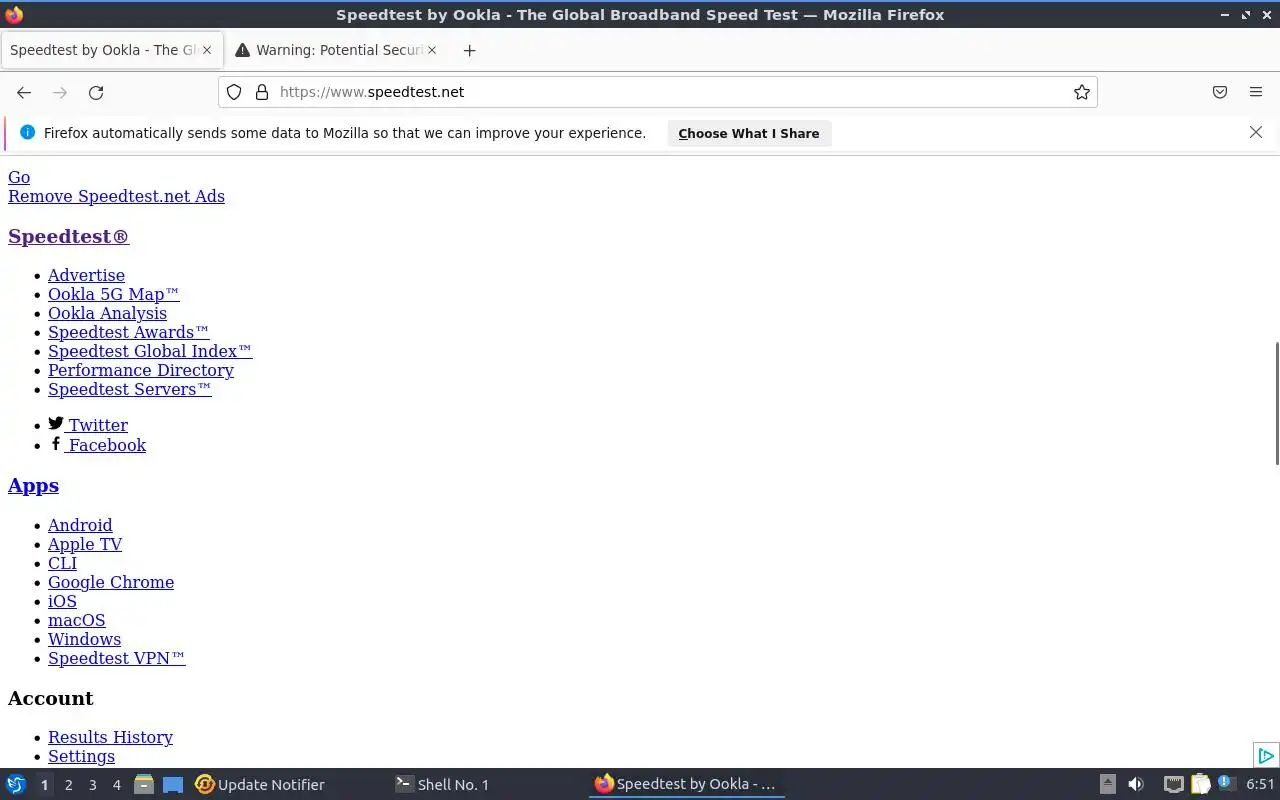Open the Ookla 5G Map link
The height and width of the screenshot is (800, 1280).
(x=113, y=294)
